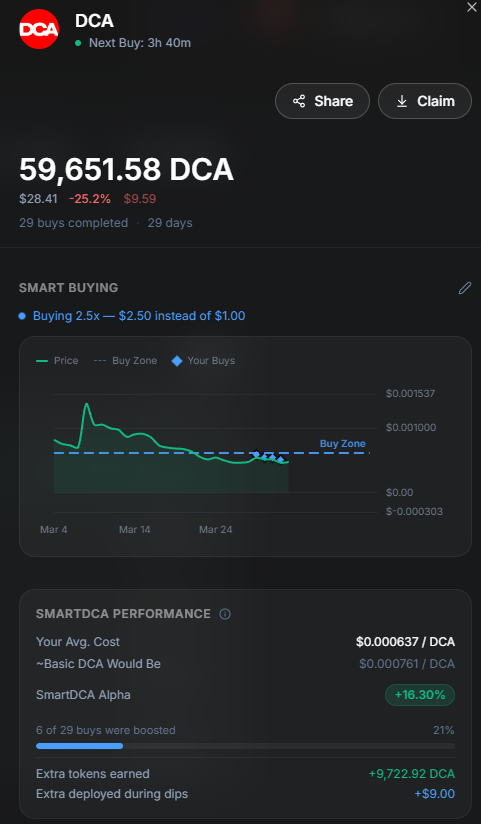
Task: Click the 59,651.58 DCA balance
Action: click(126, 169)
